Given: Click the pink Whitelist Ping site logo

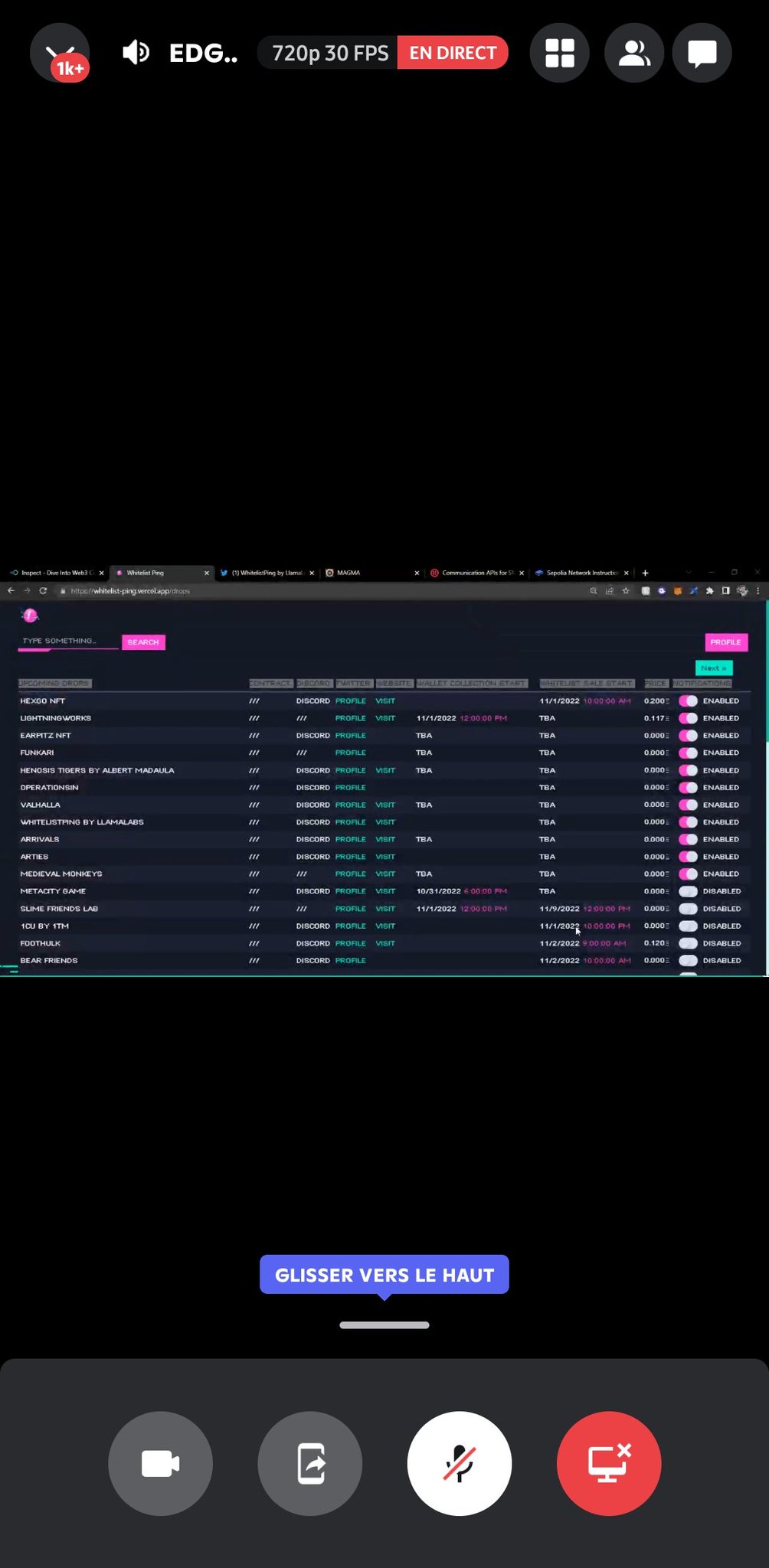Looking at the screenshot, I should [30, 615].
